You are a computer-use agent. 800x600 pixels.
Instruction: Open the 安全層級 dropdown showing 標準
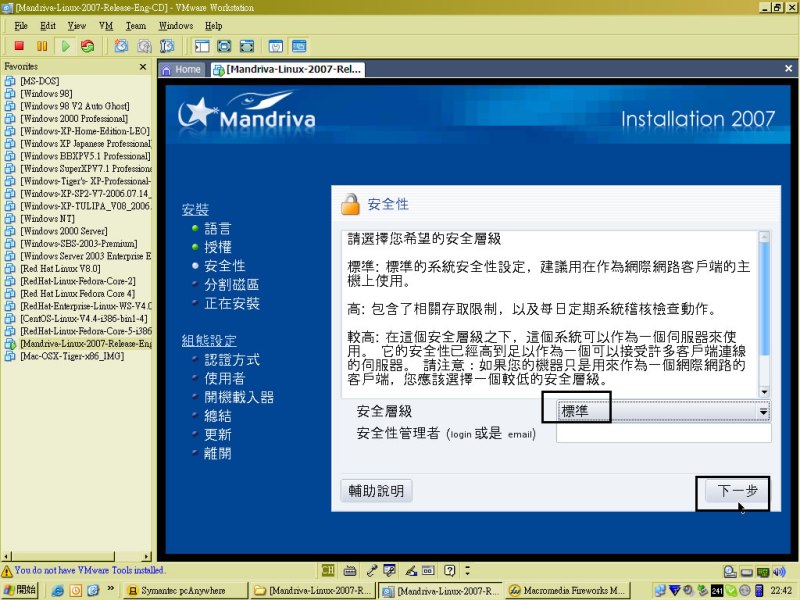point(663,411)
